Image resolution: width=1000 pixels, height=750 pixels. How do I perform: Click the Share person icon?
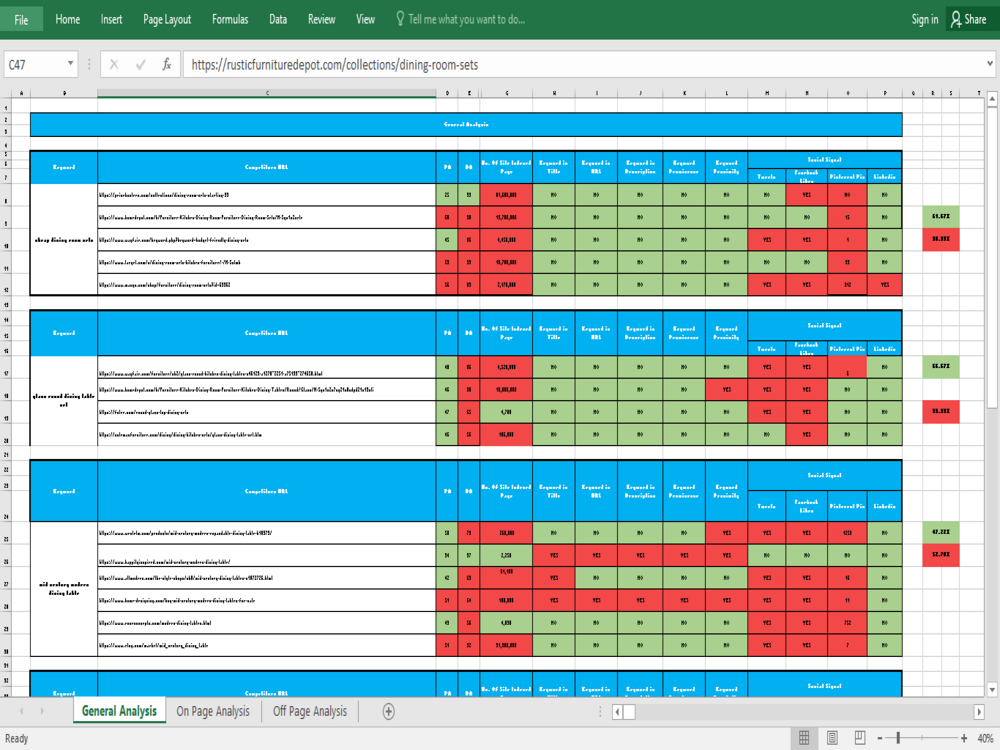(956, 19)
